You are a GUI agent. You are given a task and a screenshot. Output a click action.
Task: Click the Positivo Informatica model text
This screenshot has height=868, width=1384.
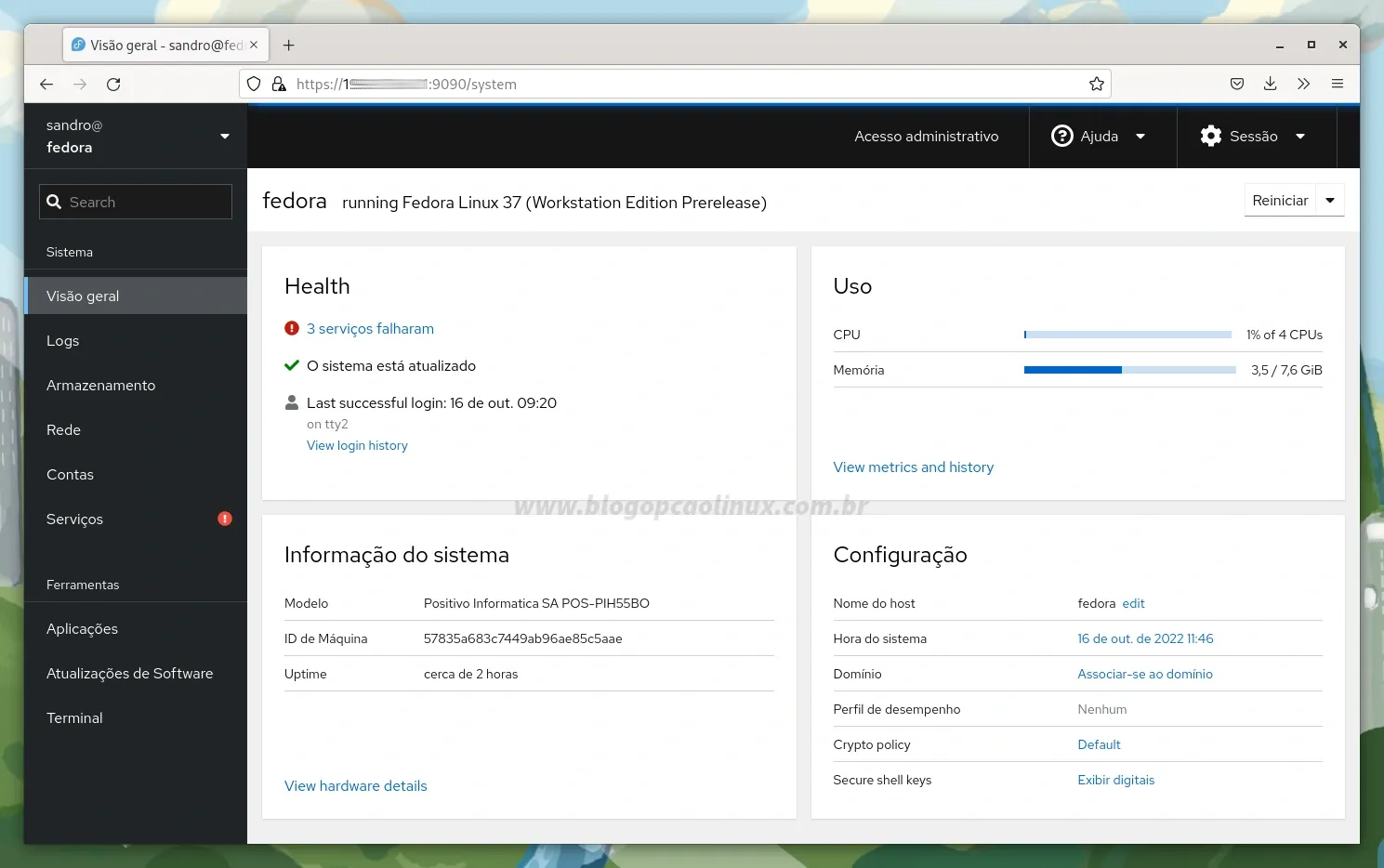[536, 603]
